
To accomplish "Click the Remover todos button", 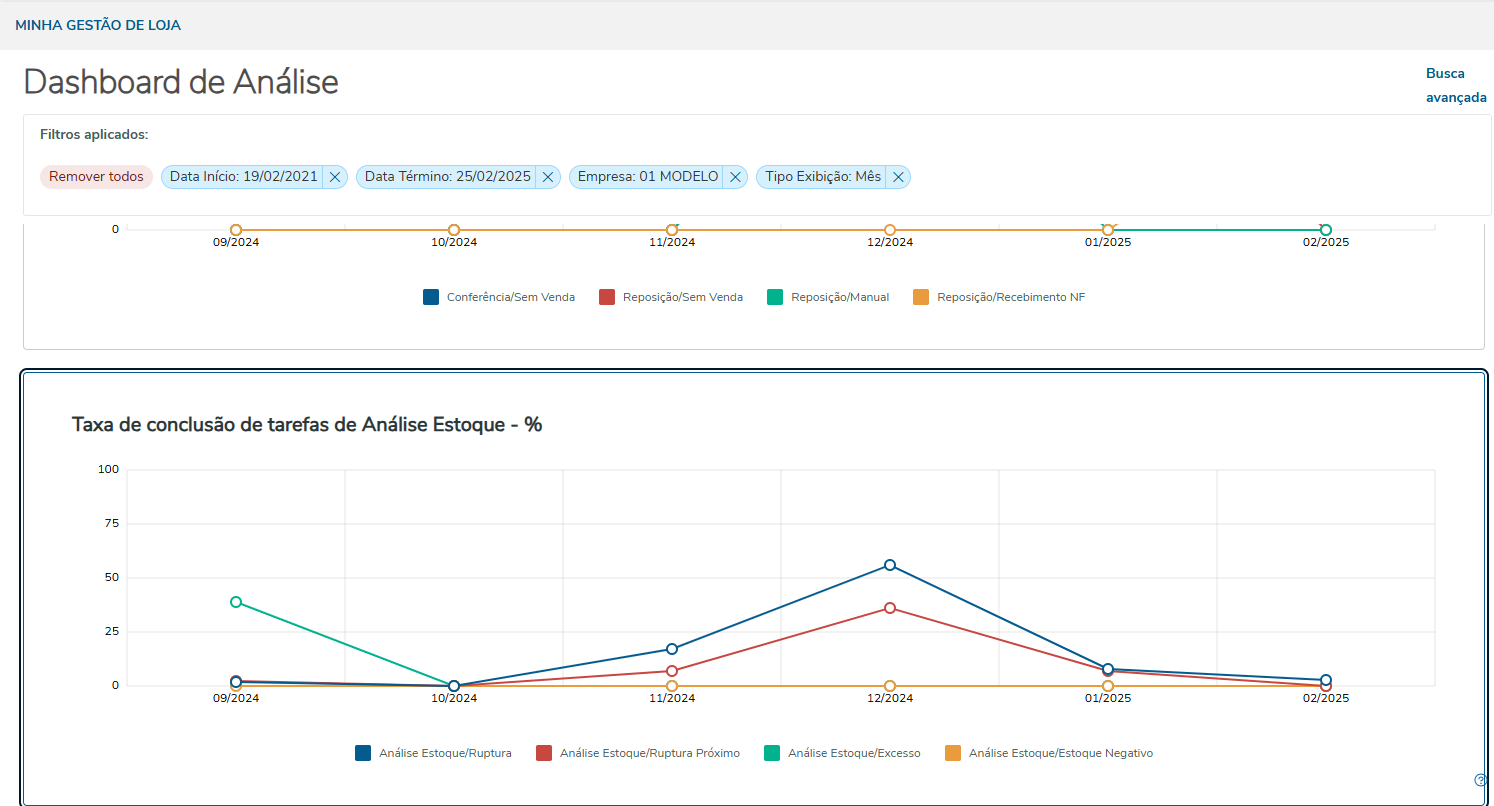I will pos(96,177).
